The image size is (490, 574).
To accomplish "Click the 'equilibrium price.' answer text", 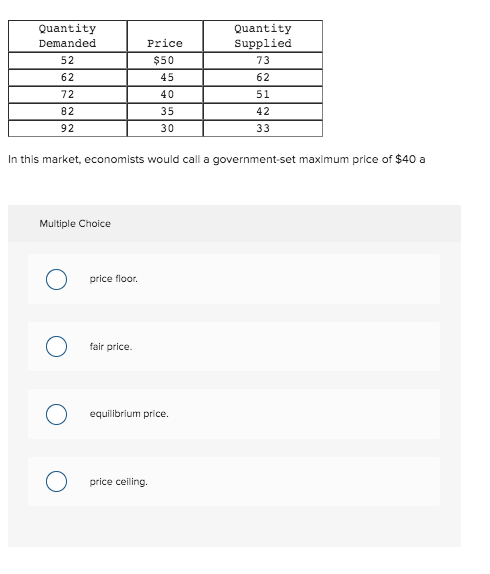I will (129, 414).
